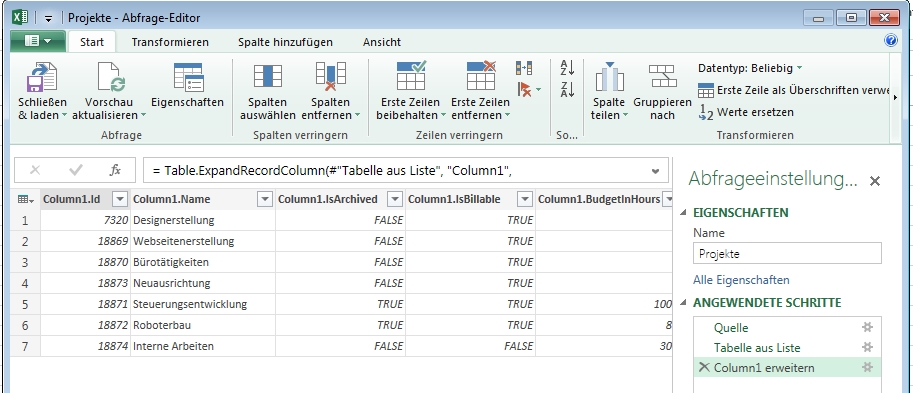Open the quick access toolbar dropdown
The height and width of the screenshot is (393, 913).
tap(48, 18)
